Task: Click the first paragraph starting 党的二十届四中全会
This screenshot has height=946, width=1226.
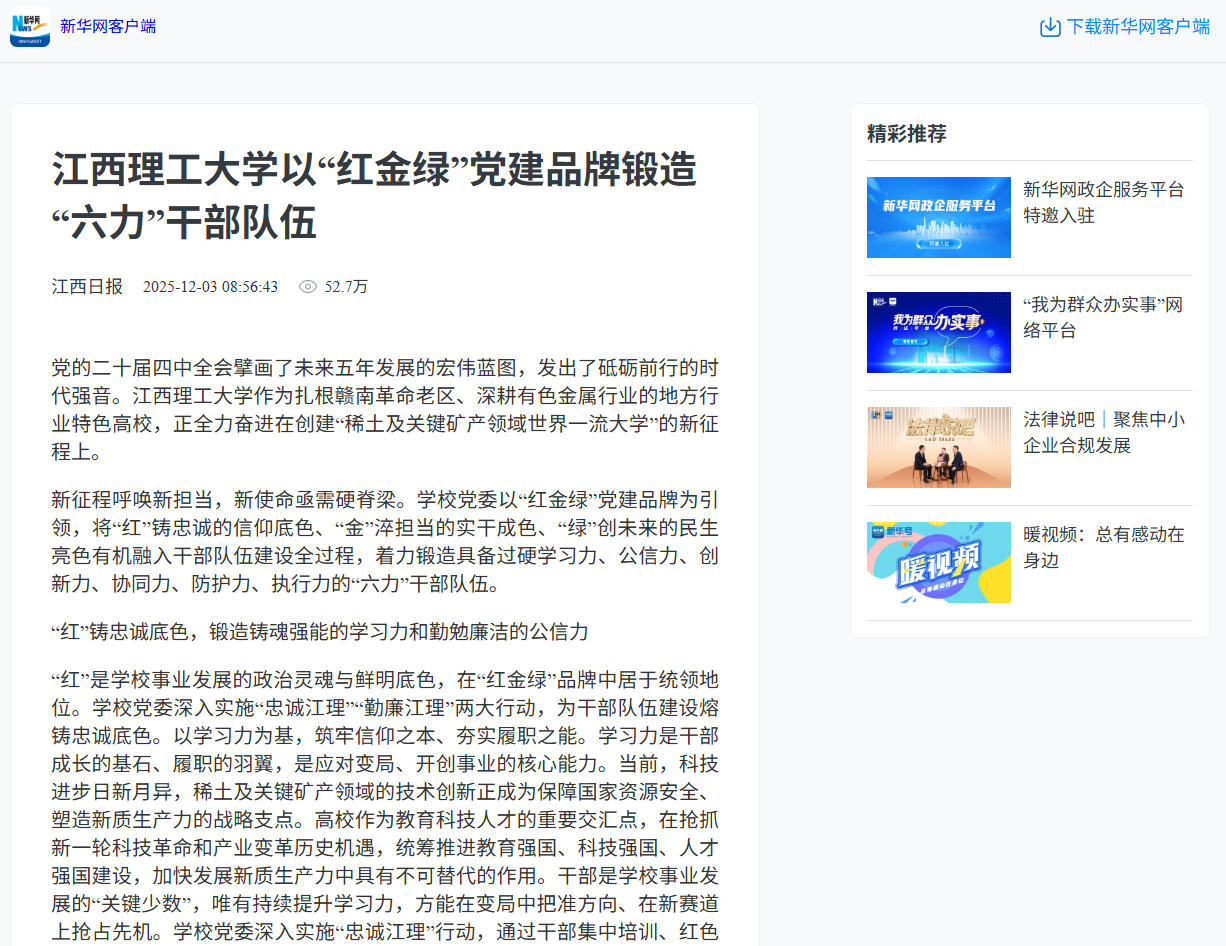Action: pos(384,409)
